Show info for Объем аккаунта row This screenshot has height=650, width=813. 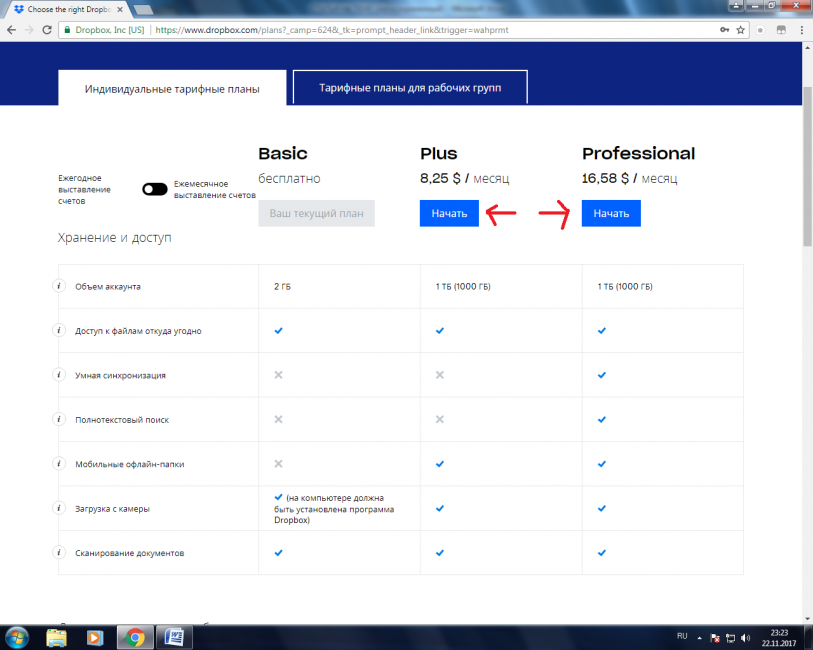pos(59,286)
